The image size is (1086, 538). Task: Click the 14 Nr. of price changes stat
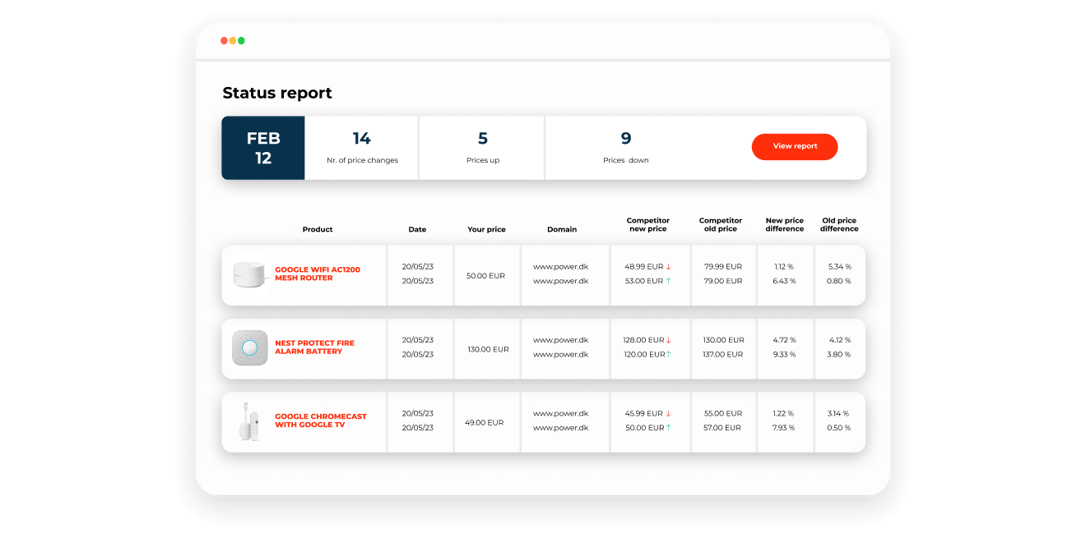[x=362, y=148]
